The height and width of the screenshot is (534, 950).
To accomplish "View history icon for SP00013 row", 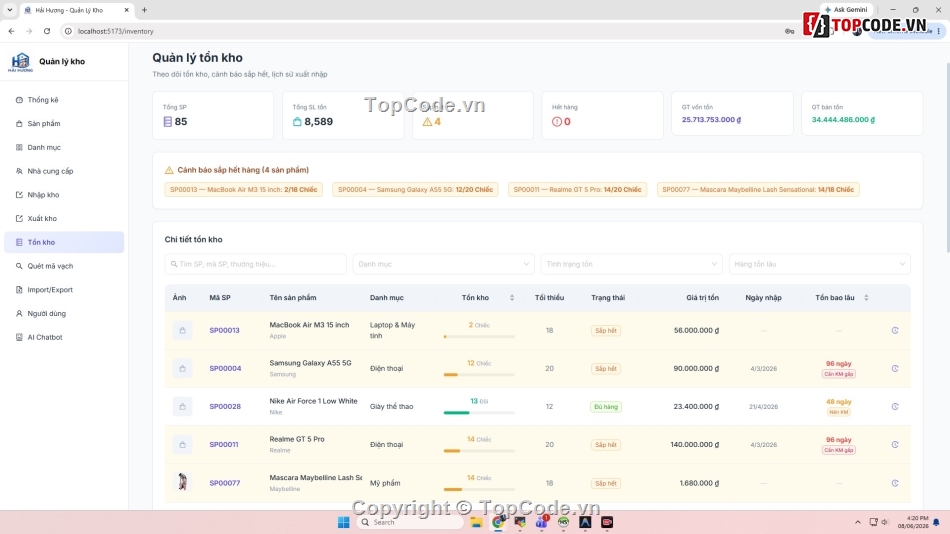I will tap(895, 330).
